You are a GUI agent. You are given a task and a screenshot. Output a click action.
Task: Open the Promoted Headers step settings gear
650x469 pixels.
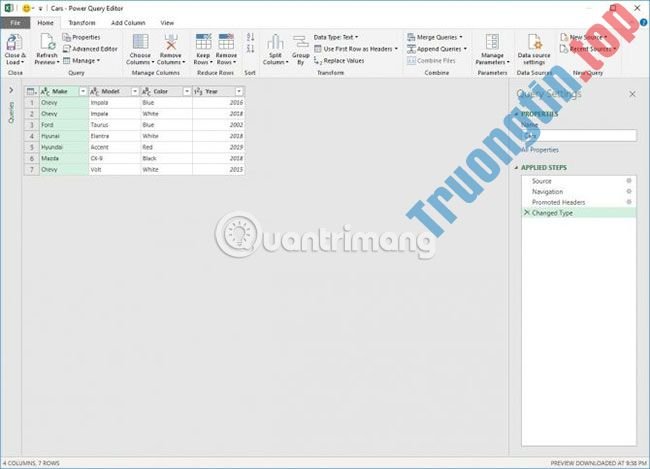click(629, 202)
